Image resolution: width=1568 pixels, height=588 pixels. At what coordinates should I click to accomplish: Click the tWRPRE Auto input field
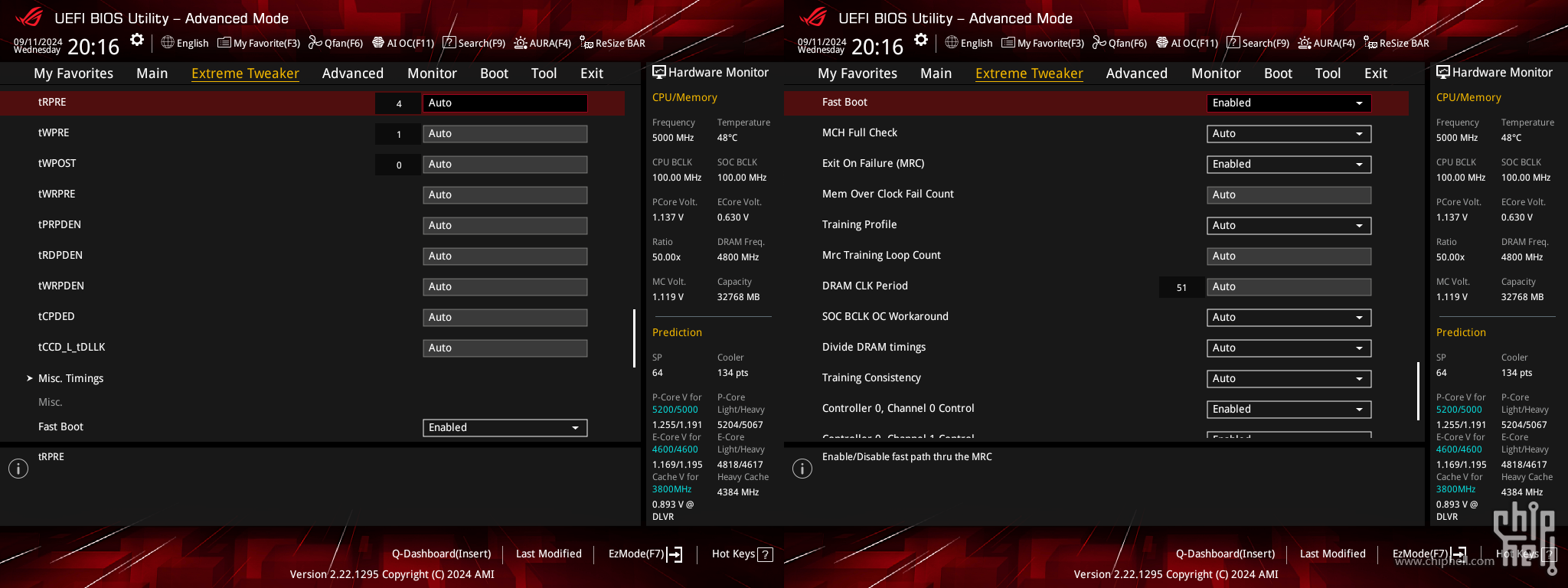tap(505, 194)
